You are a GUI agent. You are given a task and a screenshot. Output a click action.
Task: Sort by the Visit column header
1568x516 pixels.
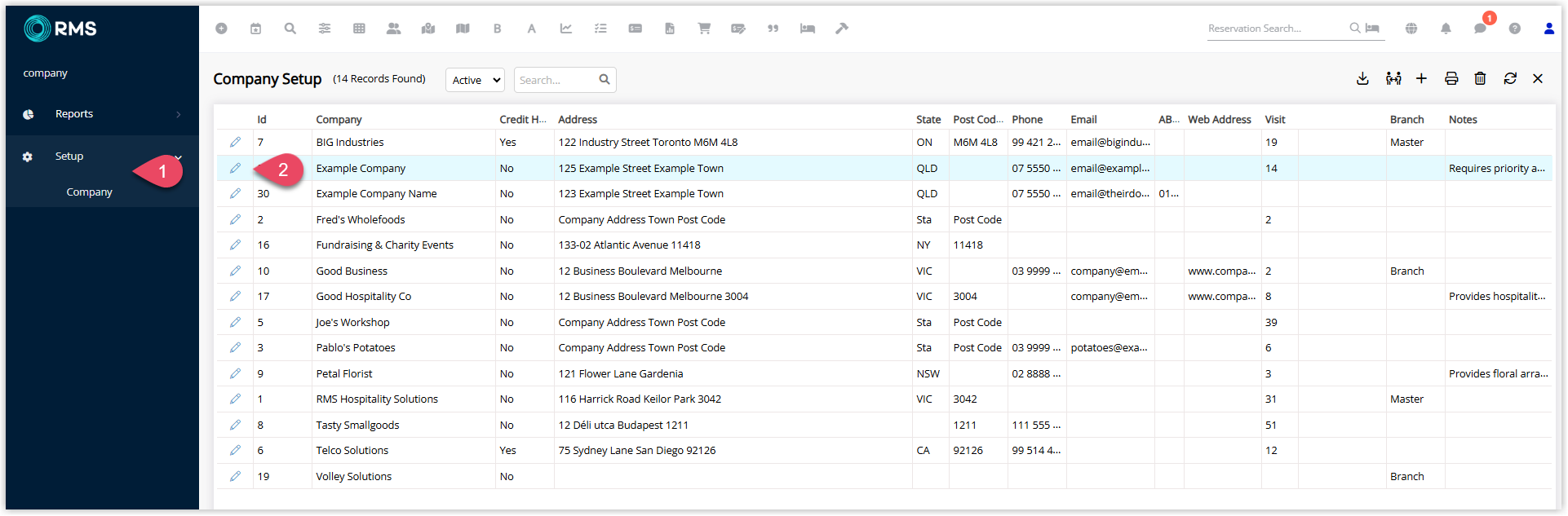point(1275,120)
